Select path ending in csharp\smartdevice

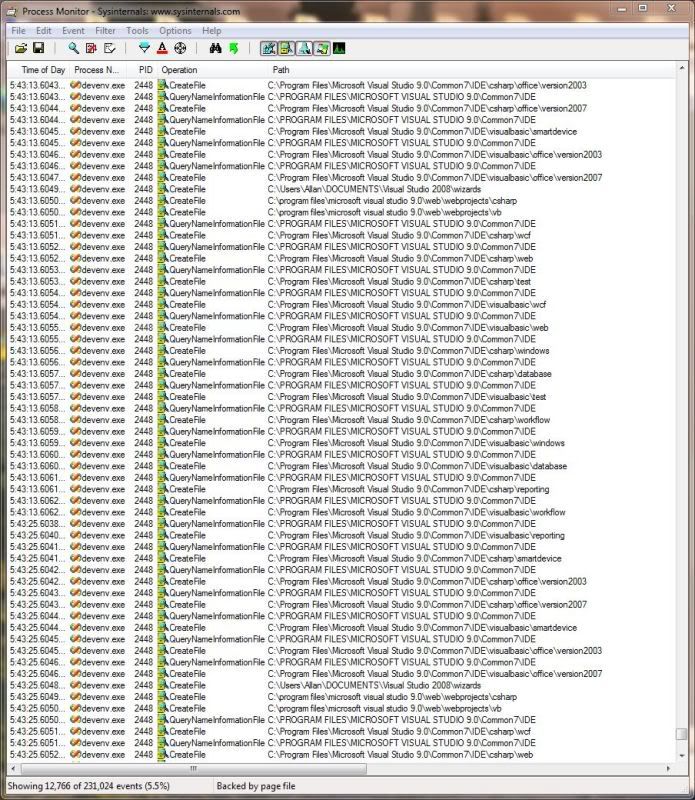coord(414,559)
